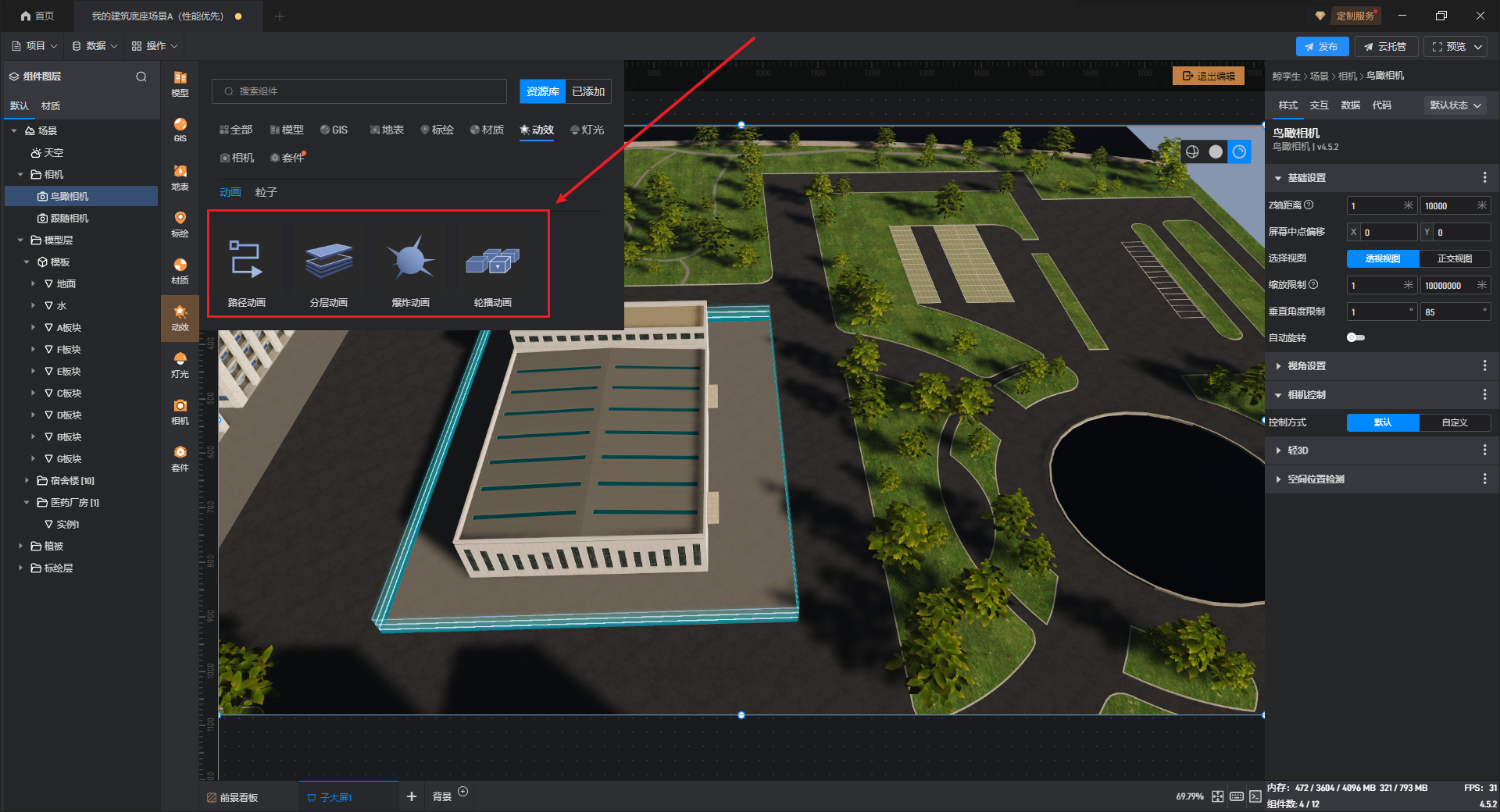Expand the 植被 folder

pos(20,547)
